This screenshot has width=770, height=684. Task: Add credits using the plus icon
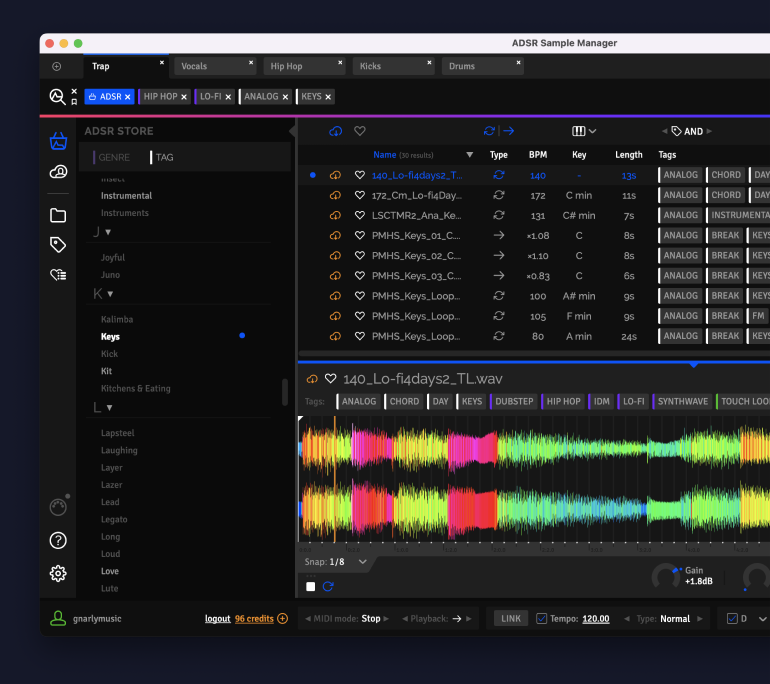(283, 619)
